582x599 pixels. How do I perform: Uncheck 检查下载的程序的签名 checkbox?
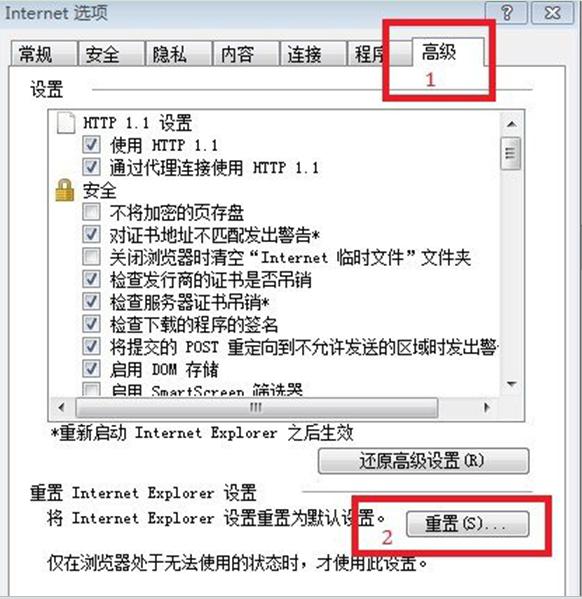[91, 324]
